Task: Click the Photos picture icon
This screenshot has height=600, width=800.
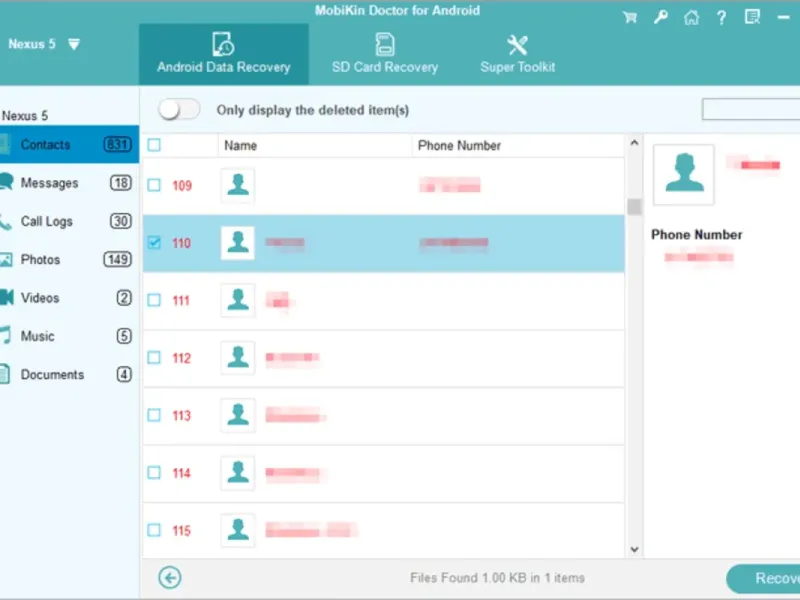Action: [6, 259]
